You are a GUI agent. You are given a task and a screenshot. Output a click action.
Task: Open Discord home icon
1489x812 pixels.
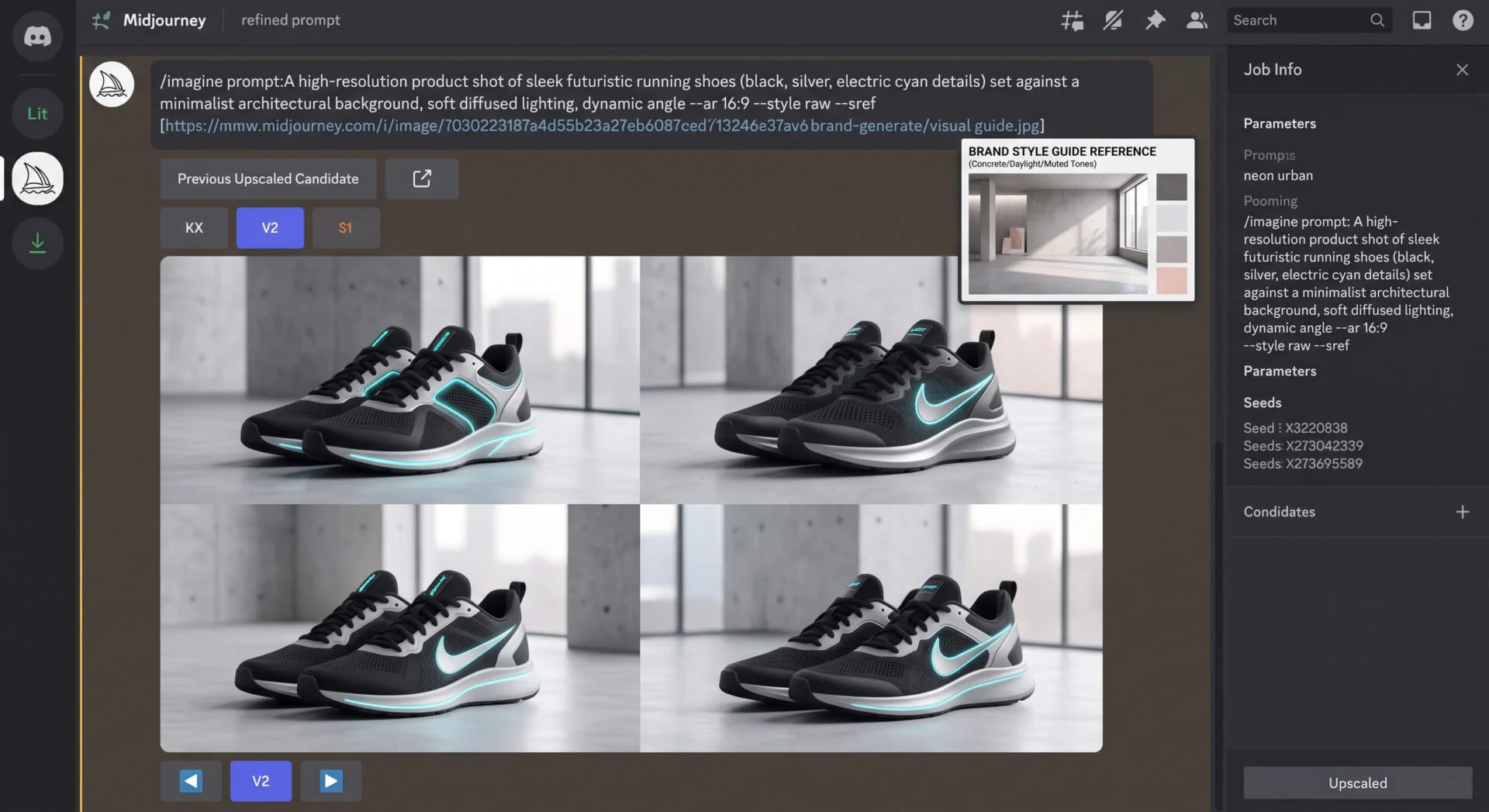pyautogui.click(x=37, y=36)
